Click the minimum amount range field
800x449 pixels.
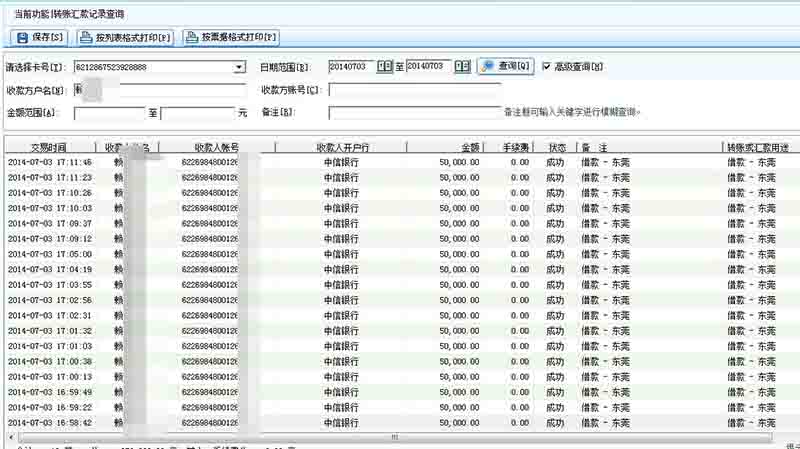pos(109,113)
